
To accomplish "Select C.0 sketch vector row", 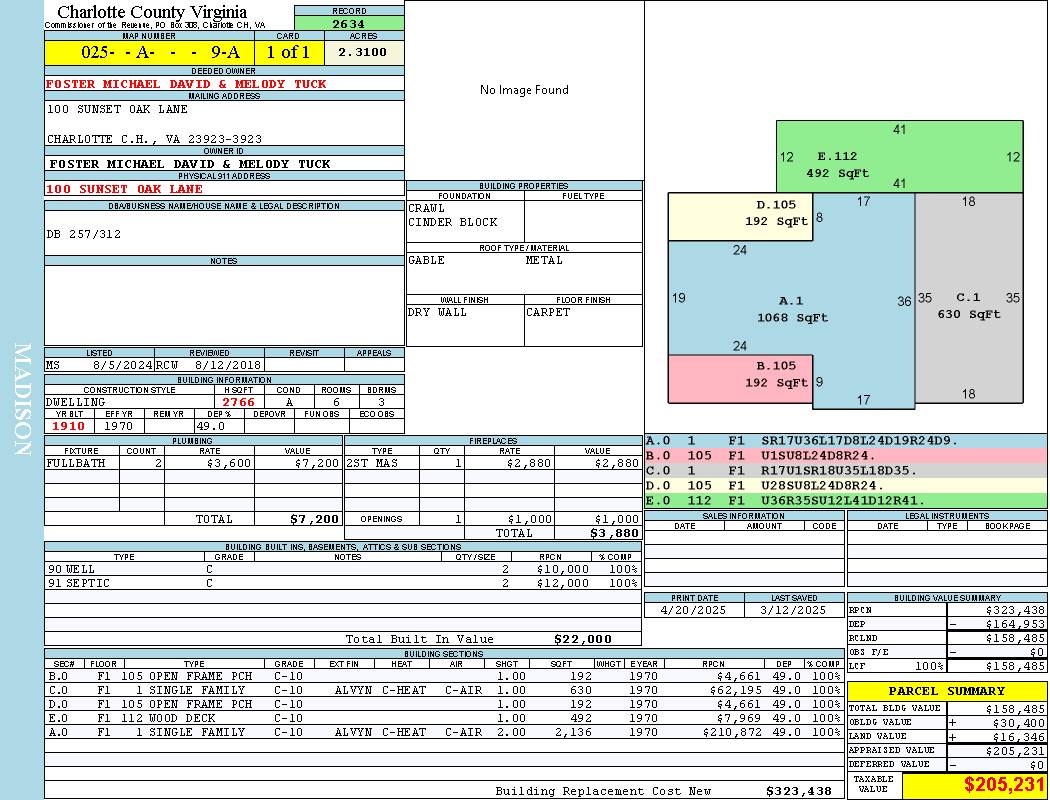I will click(846, 471).
